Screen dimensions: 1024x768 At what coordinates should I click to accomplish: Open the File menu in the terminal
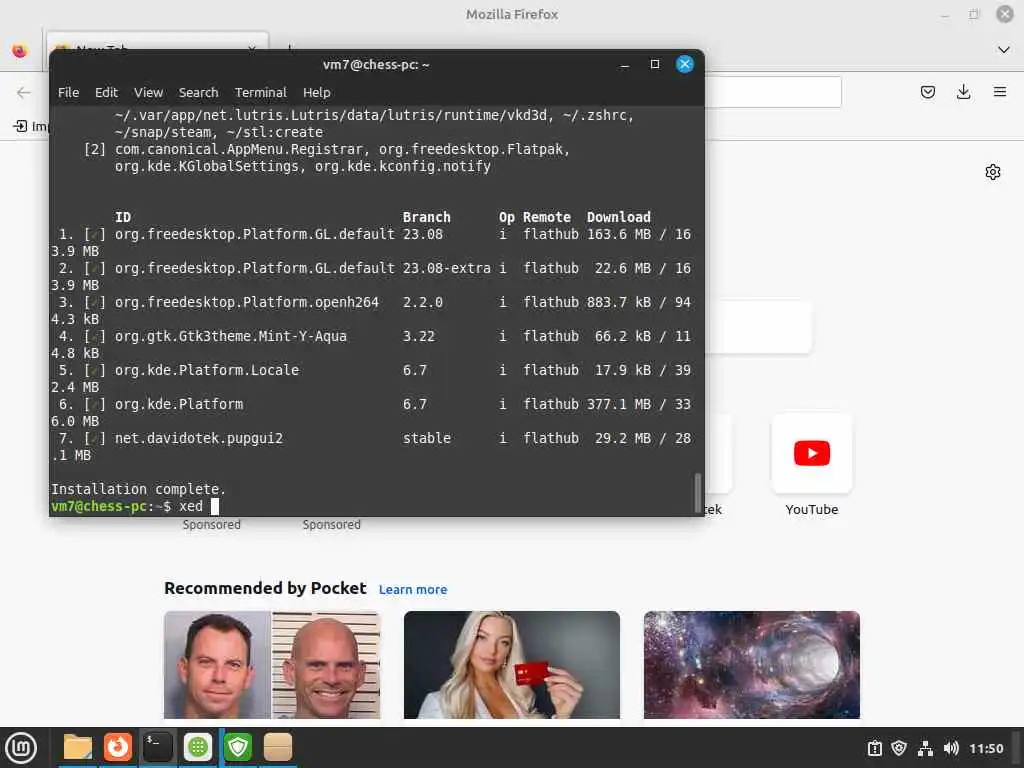coord(68,93)
